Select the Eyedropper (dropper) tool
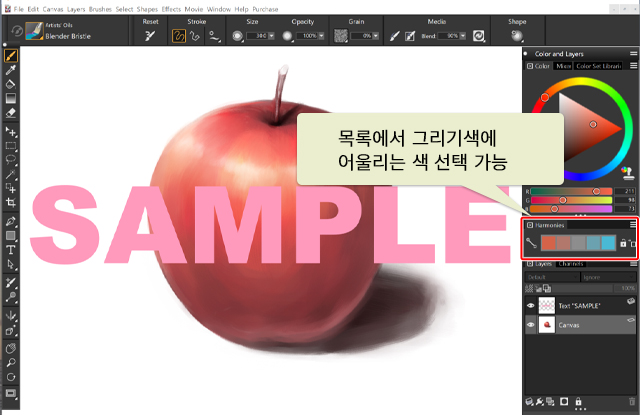 click(x=11, y=70)
